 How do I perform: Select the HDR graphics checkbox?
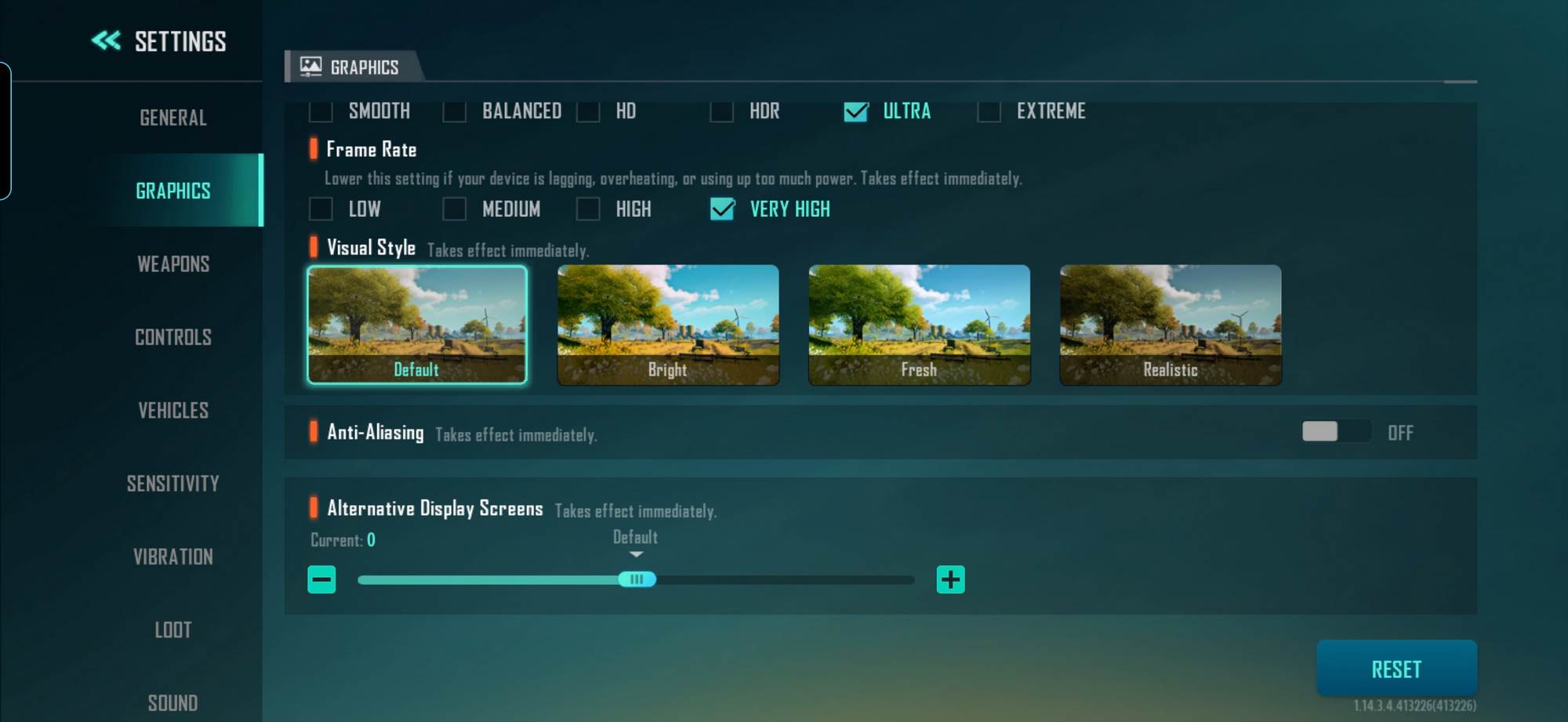721,111
